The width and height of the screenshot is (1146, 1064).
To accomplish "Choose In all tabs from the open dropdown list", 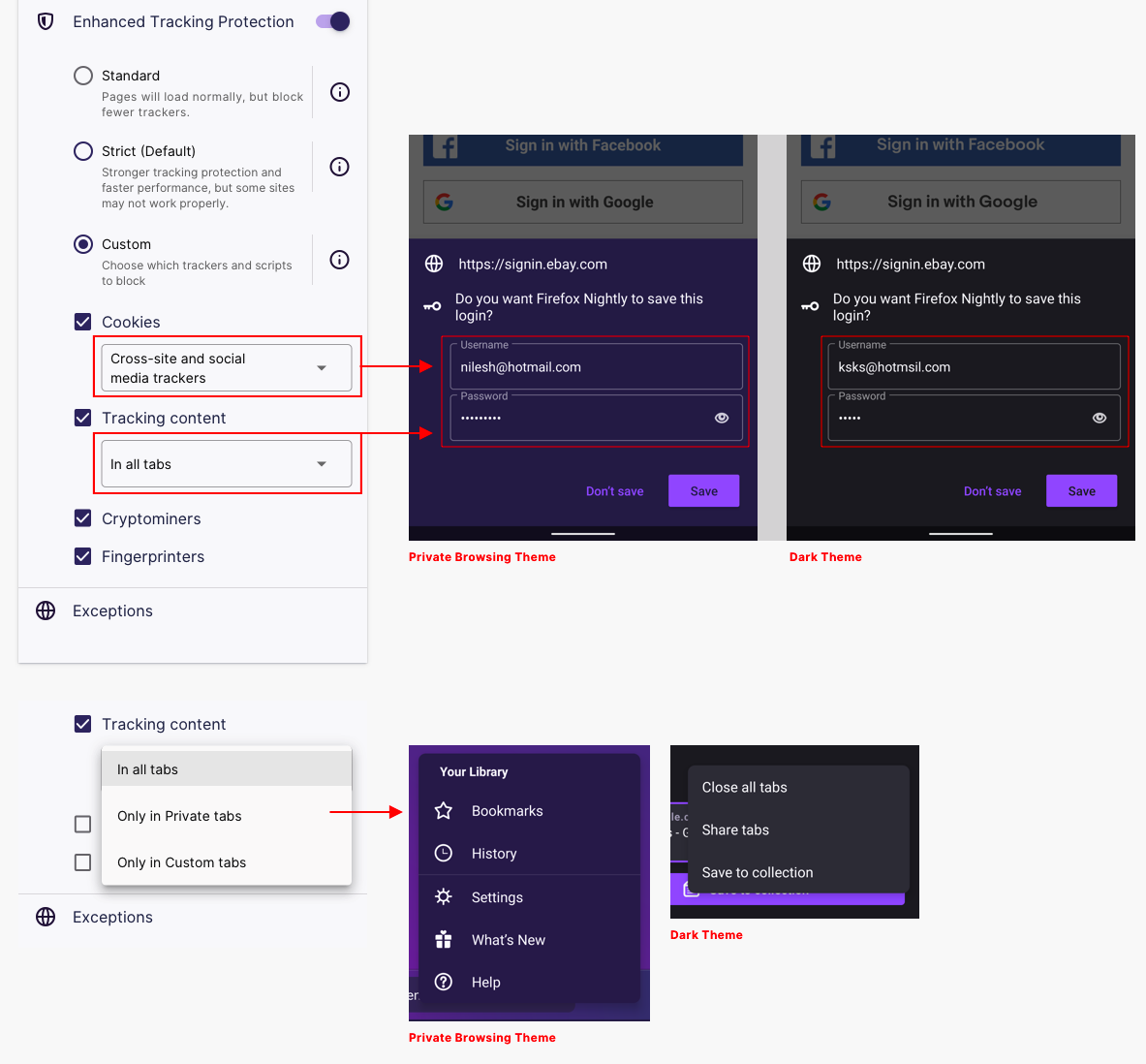I will (x=227, y=769).
